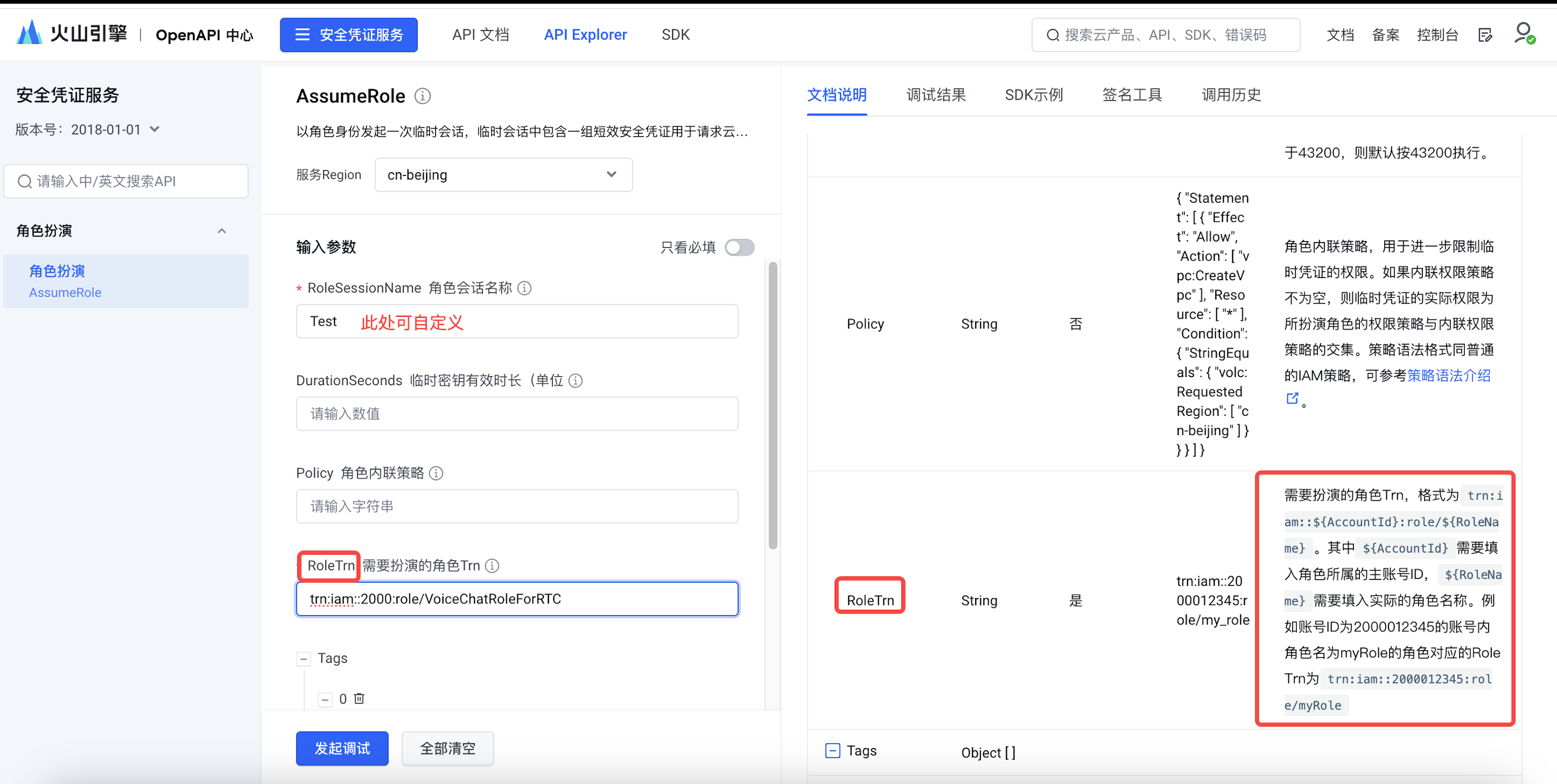The width and height of the screenshot is (1557, 784).
Task: Click the Policy cell in docs table
Action: tap(865, 324)
